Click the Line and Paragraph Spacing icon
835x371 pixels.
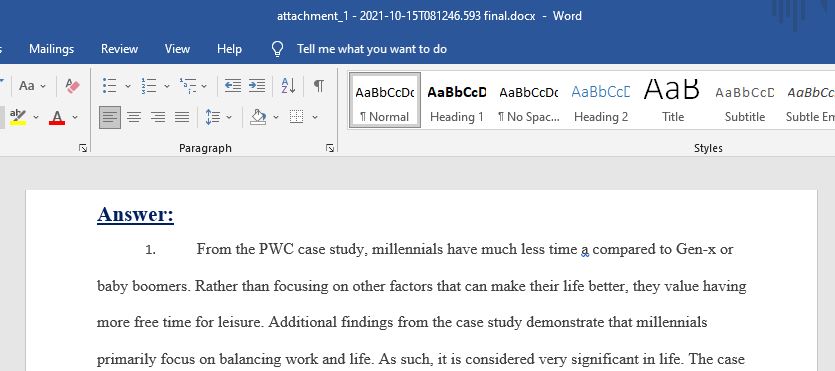(x=212, y=117)
